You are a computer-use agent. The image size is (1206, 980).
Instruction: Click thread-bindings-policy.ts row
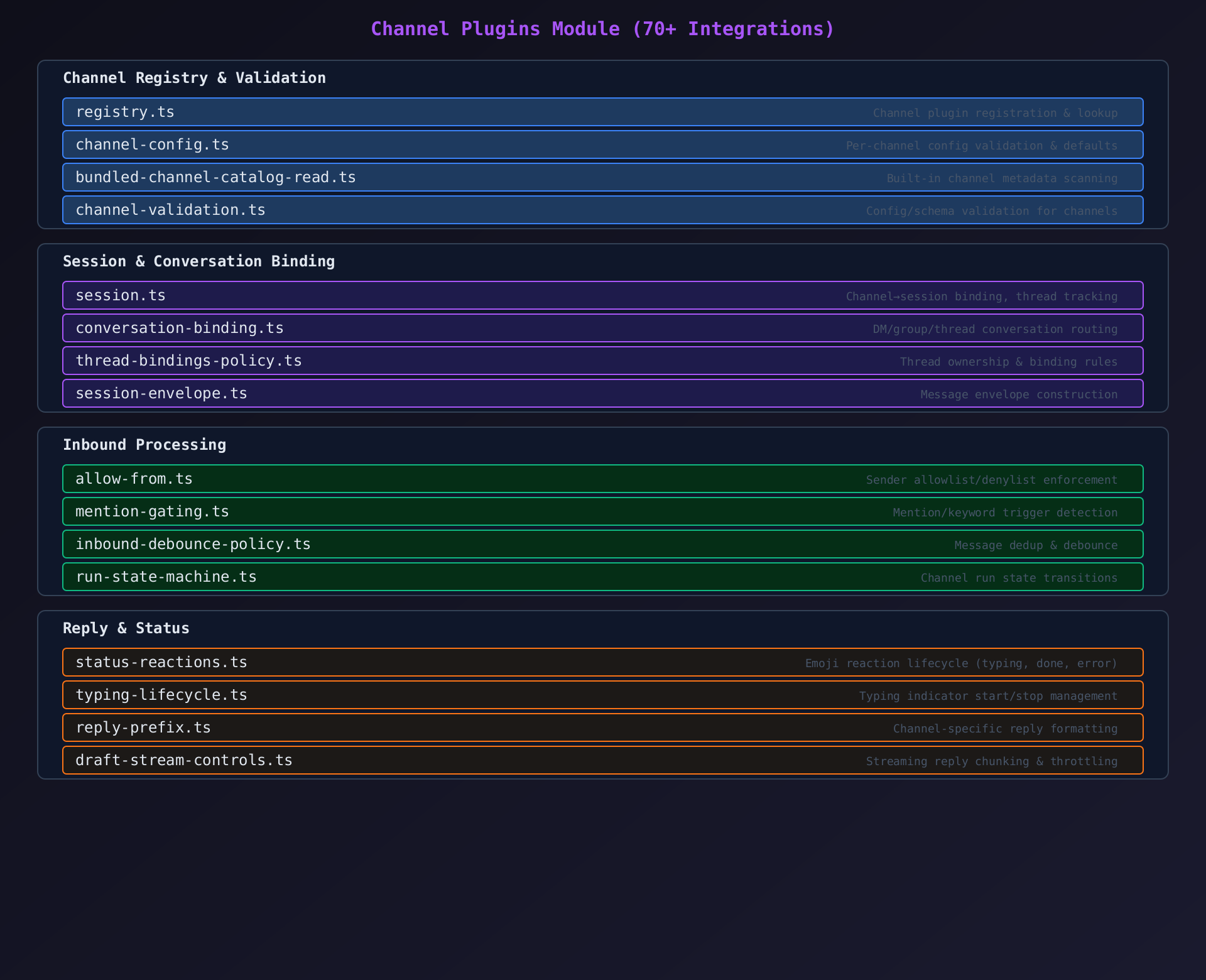[x=602, y=361]
